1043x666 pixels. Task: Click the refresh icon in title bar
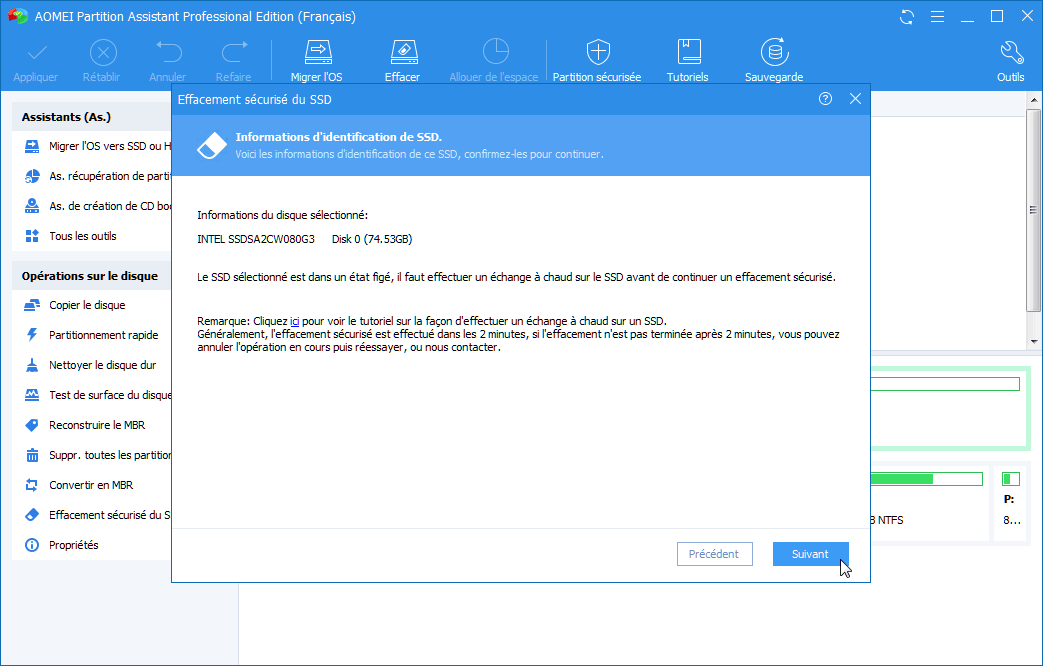[x=907, y=17]
